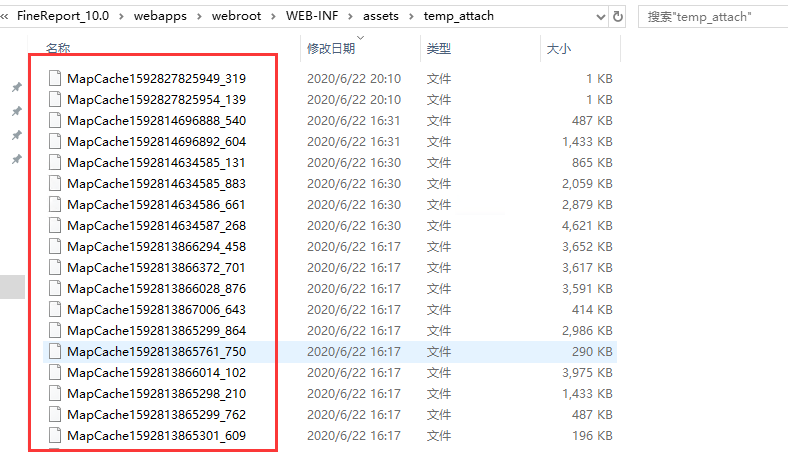Select the file icon of MapCache1592814634586_661
The image size is (788, 466).
click(x=55, y=205)
